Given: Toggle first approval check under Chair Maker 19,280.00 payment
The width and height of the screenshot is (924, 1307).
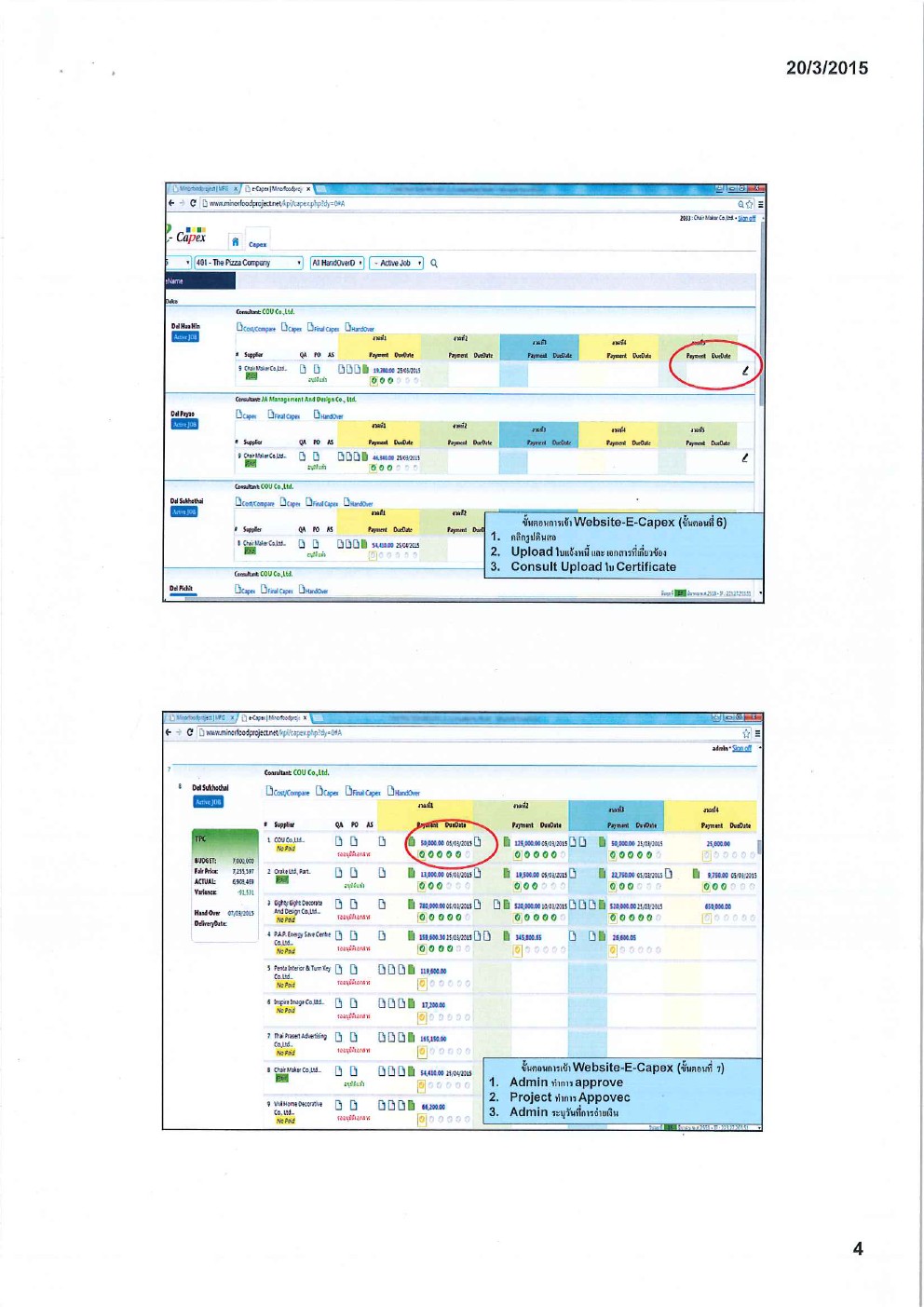Looking at the screenshot, I should click(374, 381).
